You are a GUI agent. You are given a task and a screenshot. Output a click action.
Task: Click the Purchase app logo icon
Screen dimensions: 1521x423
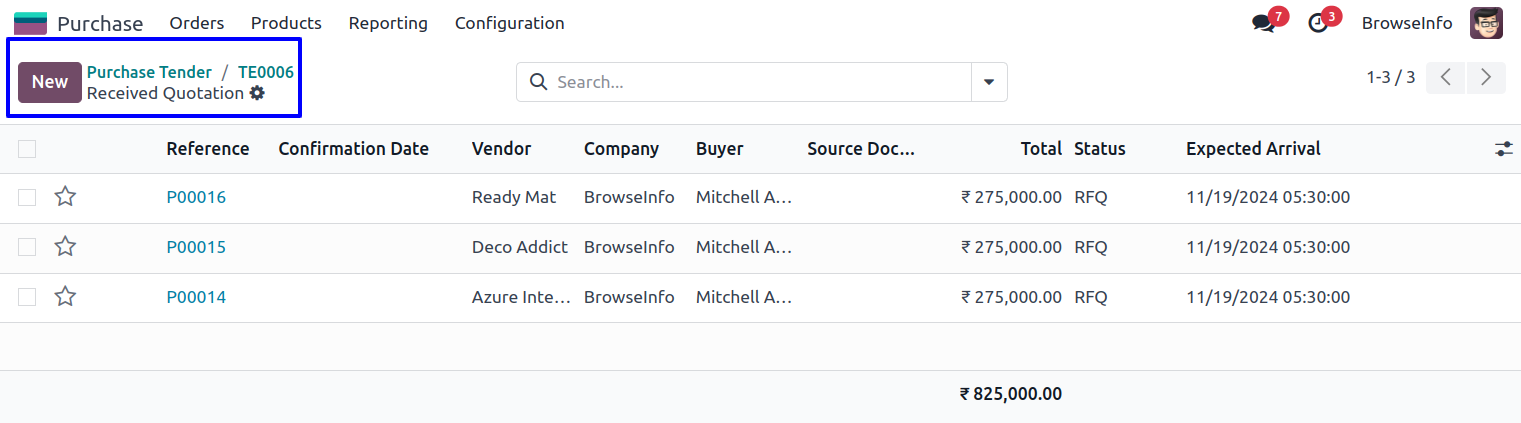coord(30,23)
